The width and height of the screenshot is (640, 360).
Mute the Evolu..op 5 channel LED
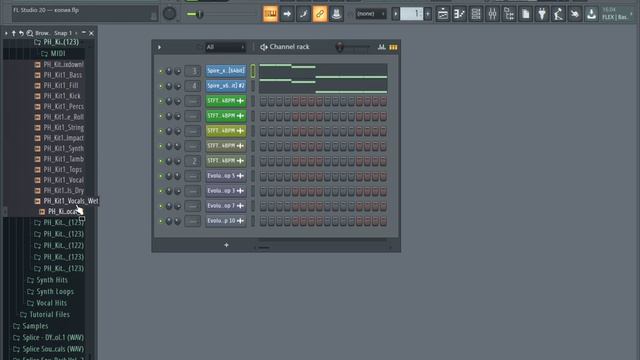coord(161,176)
